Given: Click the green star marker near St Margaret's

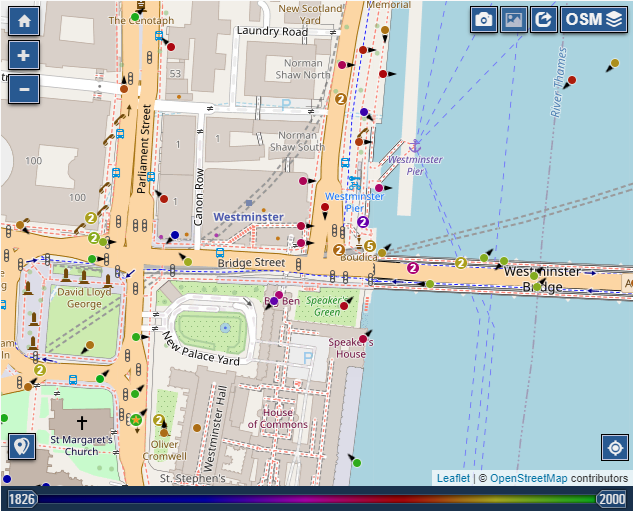Looking at the screenshot, I should pos(135,419).
